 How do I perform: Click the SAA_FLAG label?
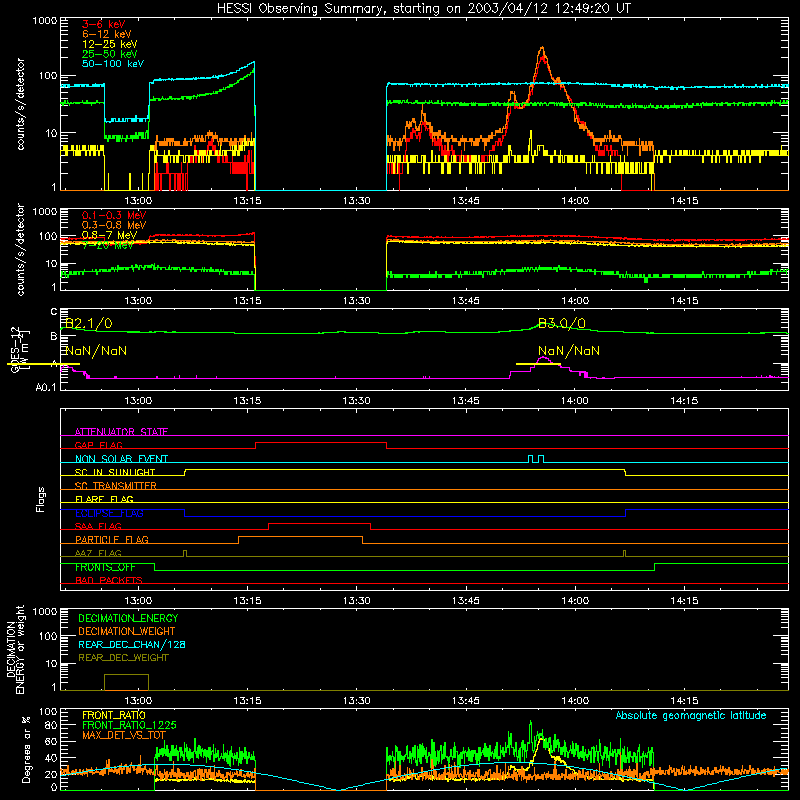[98, 526]
